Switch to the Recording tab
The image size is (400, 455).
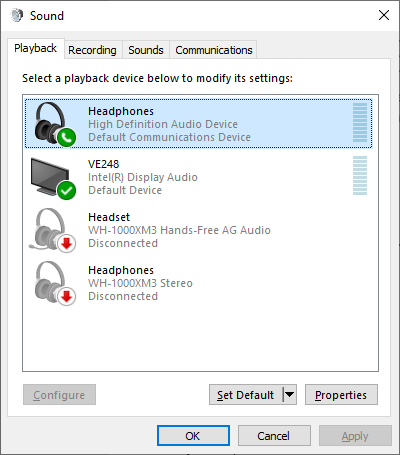92,50
